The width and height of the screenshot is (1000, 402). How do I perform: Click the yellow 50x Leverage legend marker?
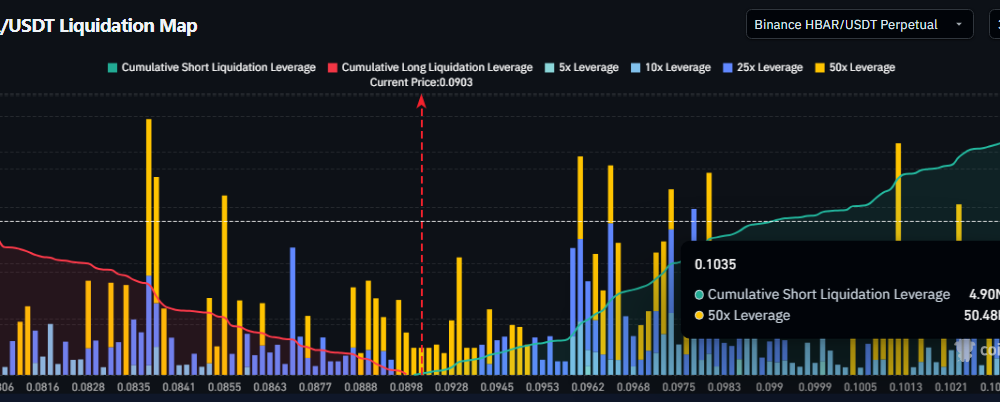(x=820, y=67)
